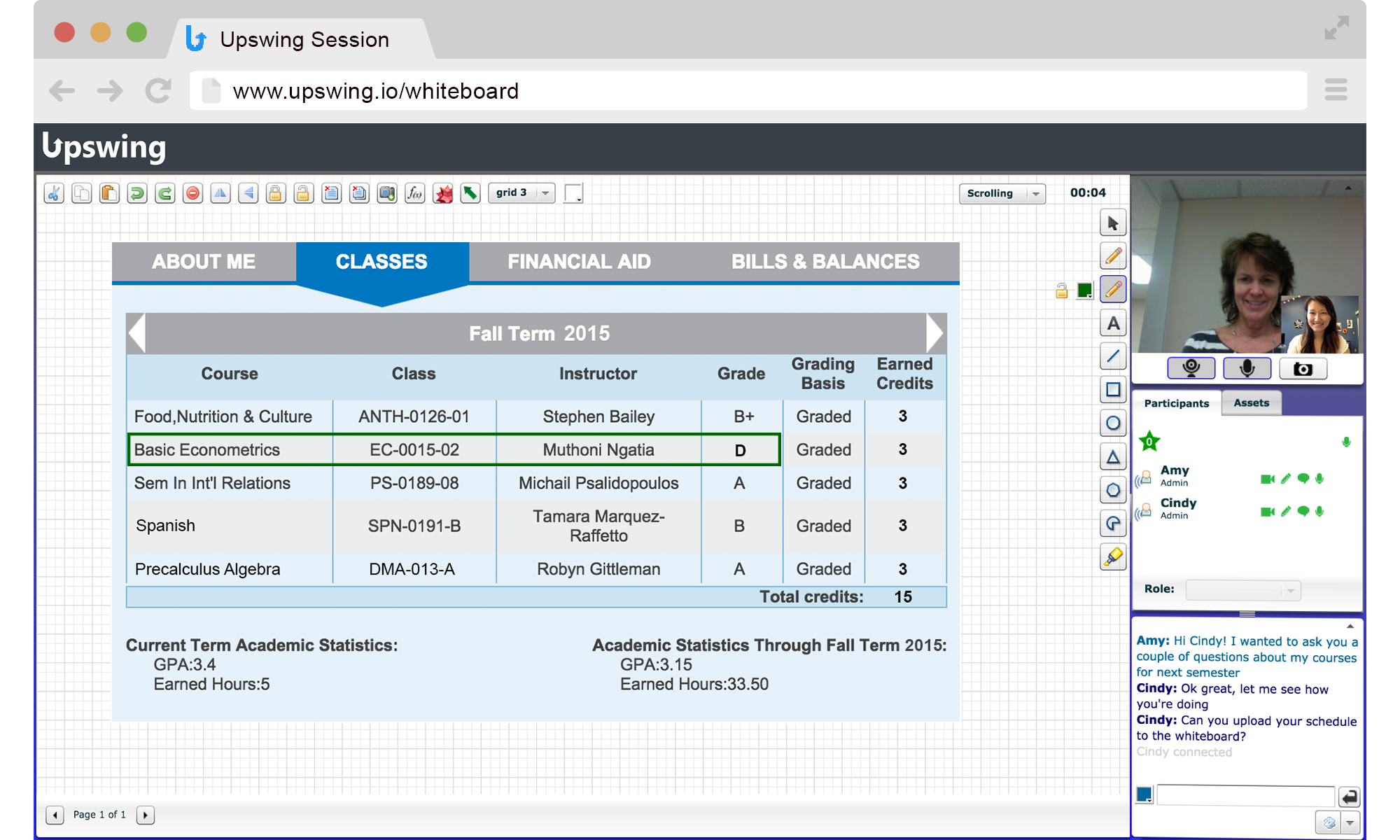Select the polygon heptagon tool
Image resolution: width=1400 pixels, height=840 pixels.
1113,490
